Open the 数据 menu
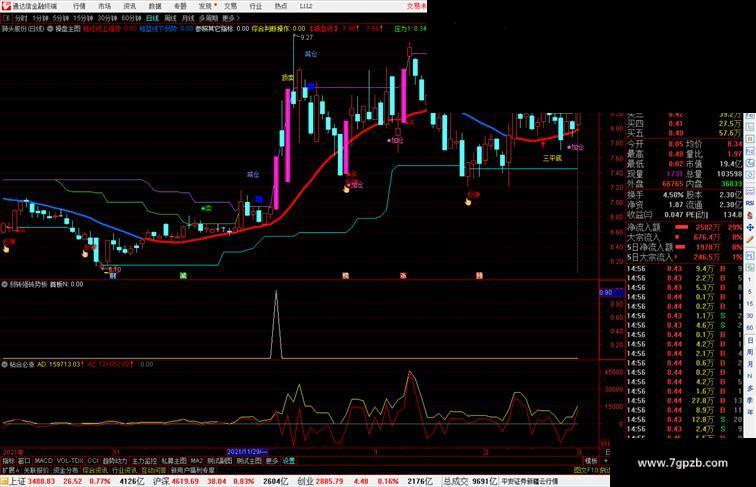 pos(155,6)
